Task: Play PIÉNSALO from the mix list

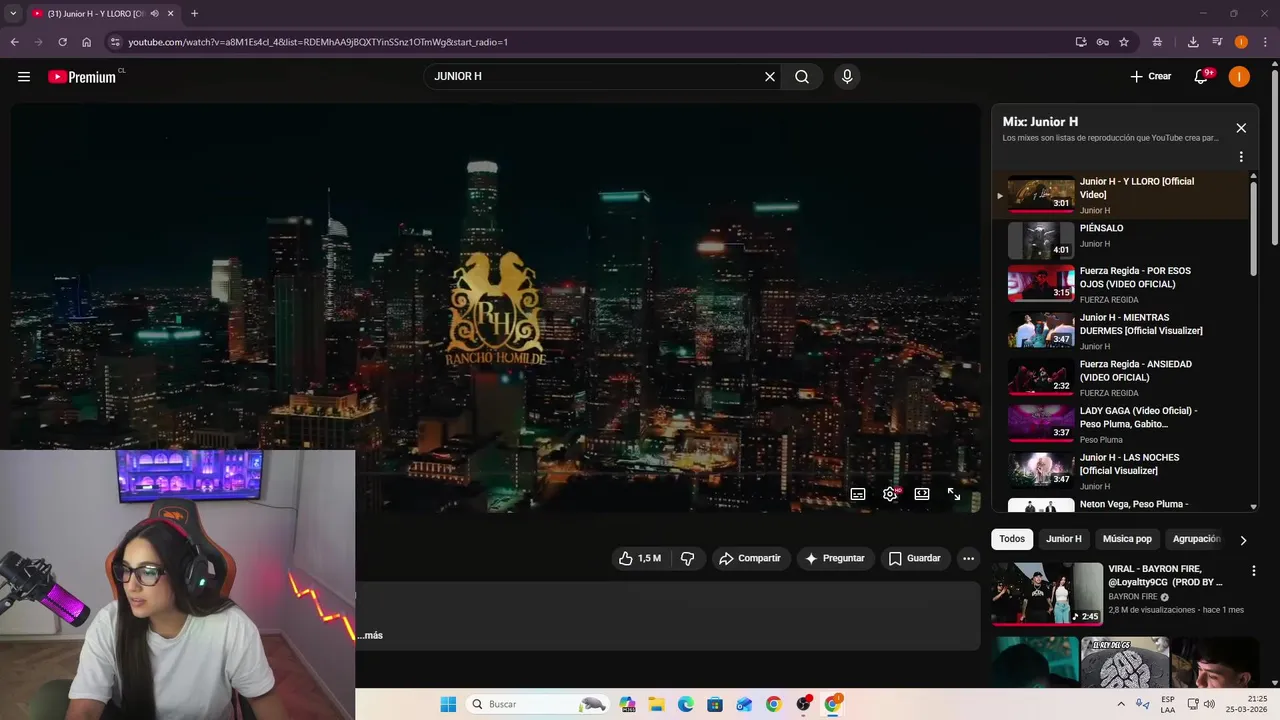Action: coord(1122,240)
